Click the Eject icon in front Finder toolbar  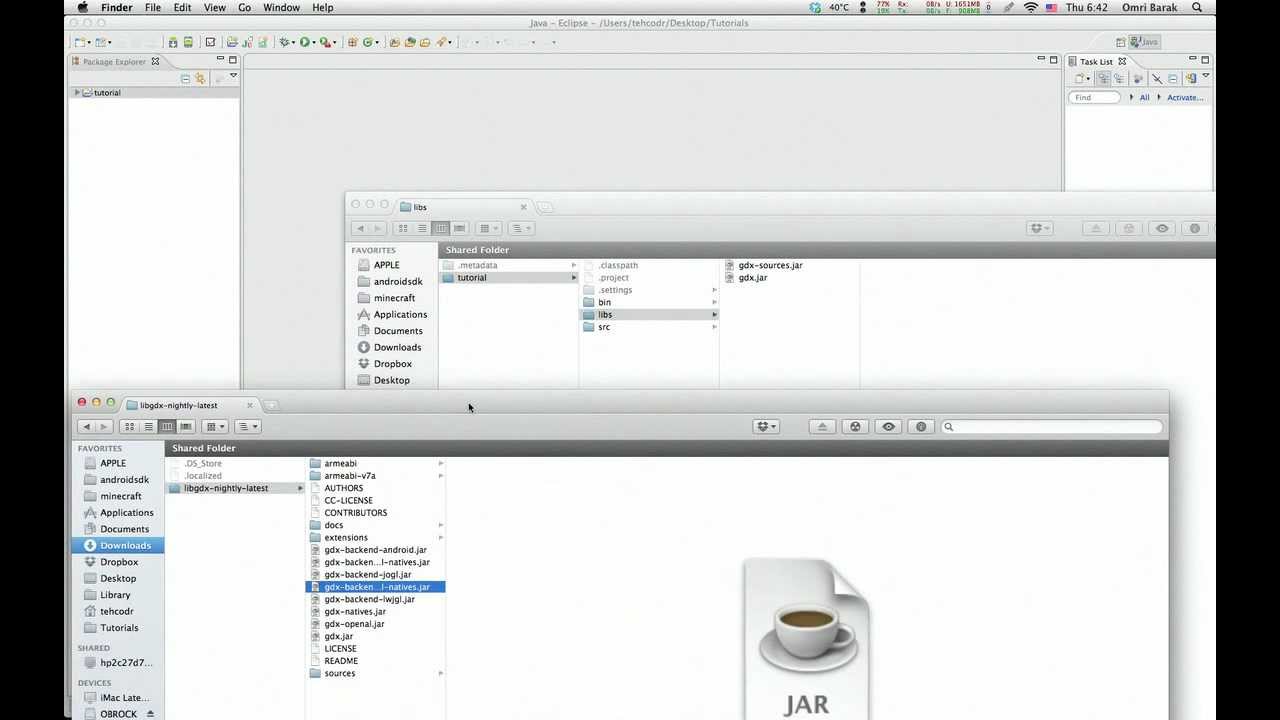822,427
